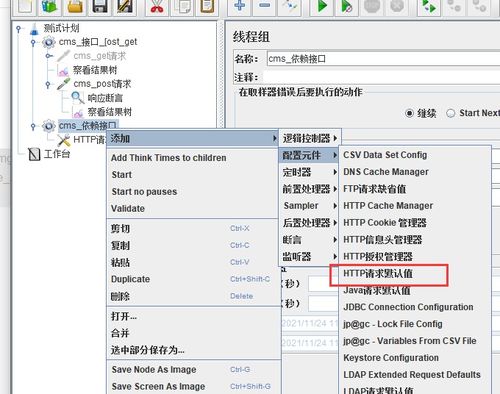Viewport: 500px width, 394px height.
Task: Click the Cut scissors toolbar icon
Action: tap(157, 6)
